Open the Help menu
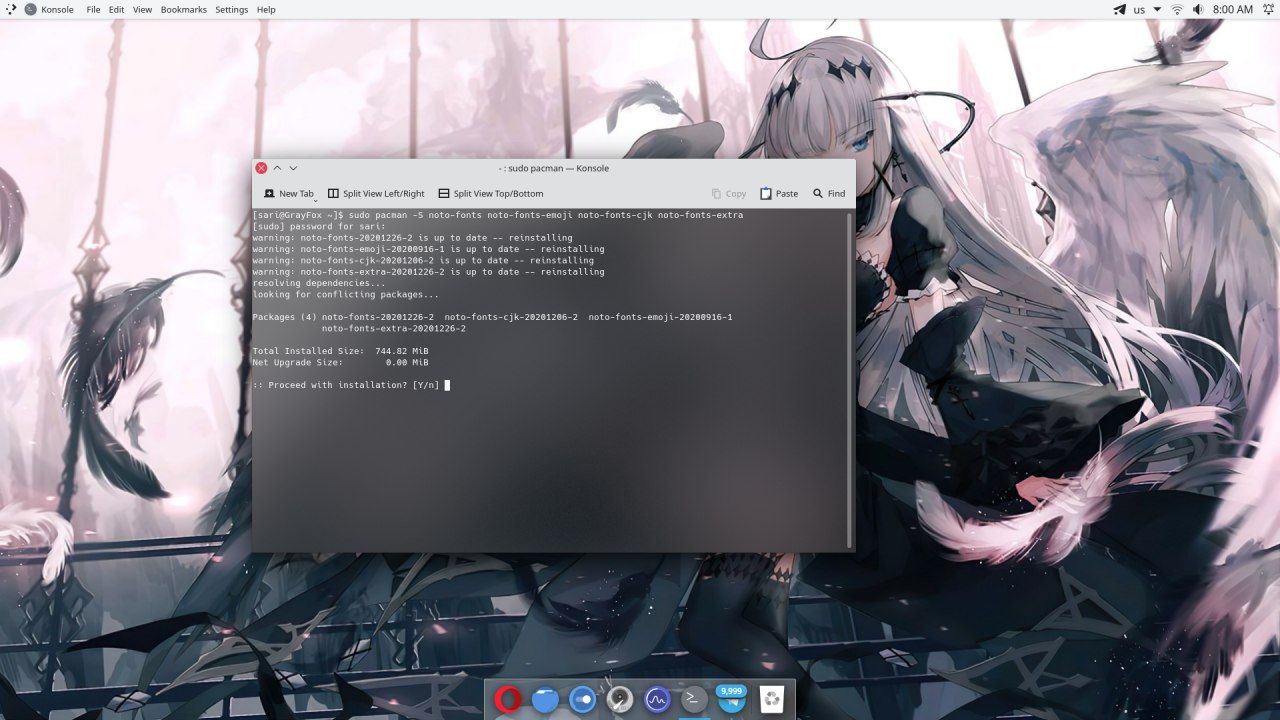Screen dimensions: 1280x720 (x=266, y=9)
